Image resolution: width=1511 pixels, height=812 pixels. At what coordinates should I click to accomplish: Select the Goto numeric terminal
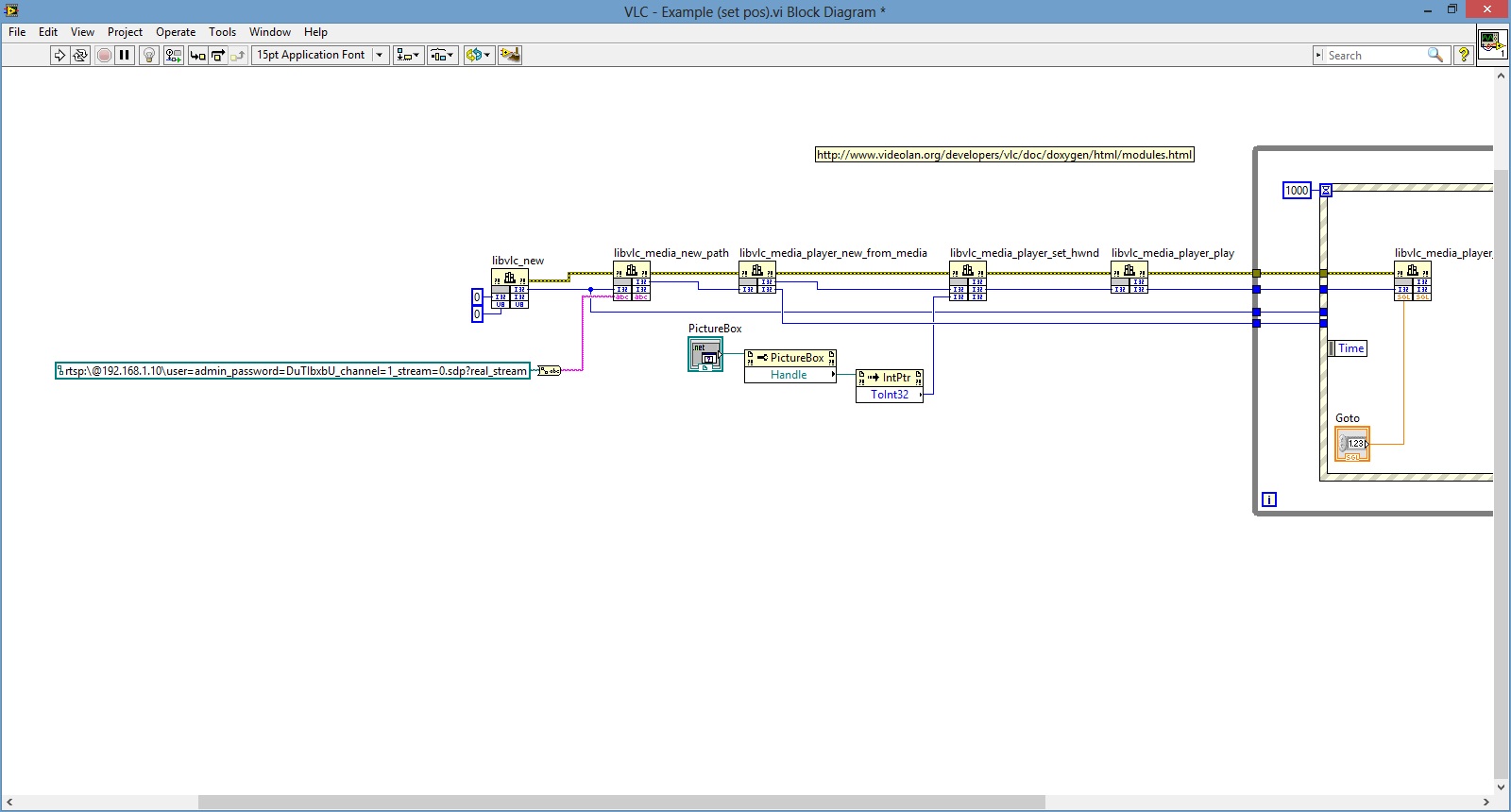1352,444
